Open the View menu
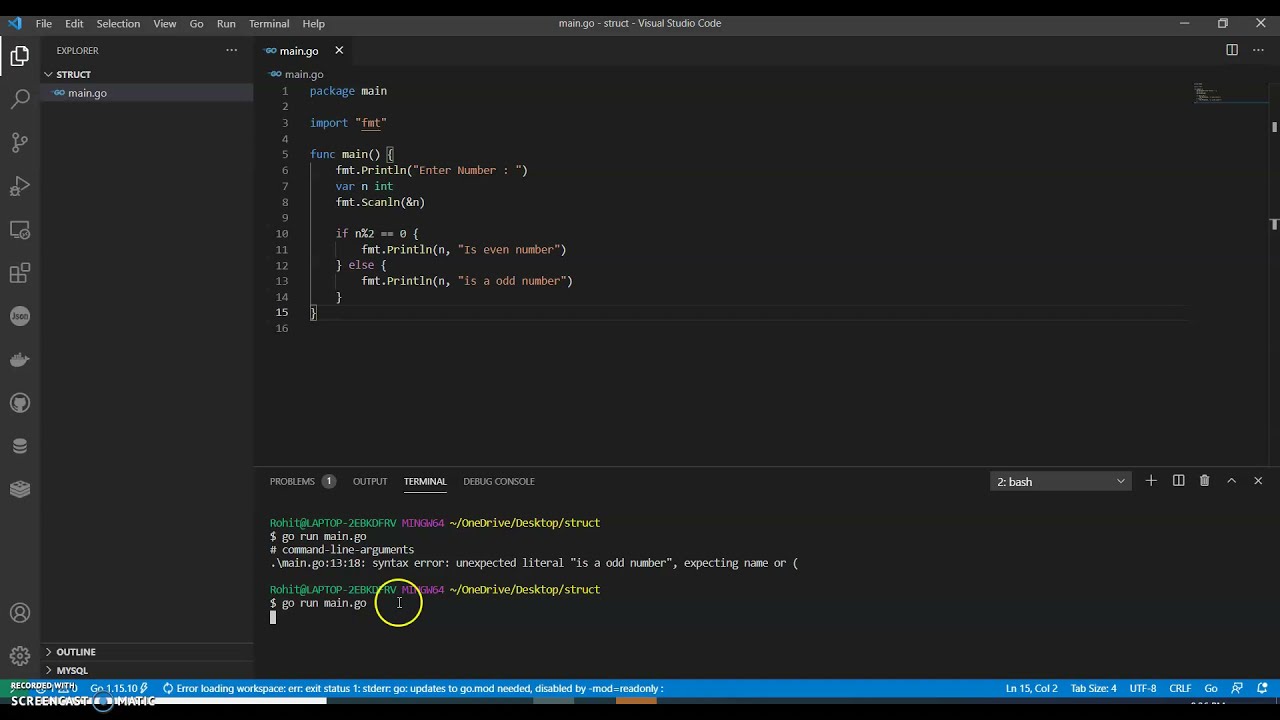Viewport: 1280px width, 720px height. pos(165,23)
